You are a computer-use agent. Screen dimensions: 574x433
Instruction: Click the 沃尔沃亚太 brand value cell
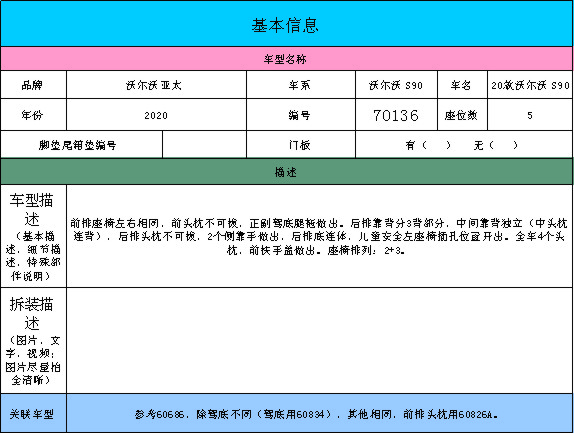click(156, 85)
